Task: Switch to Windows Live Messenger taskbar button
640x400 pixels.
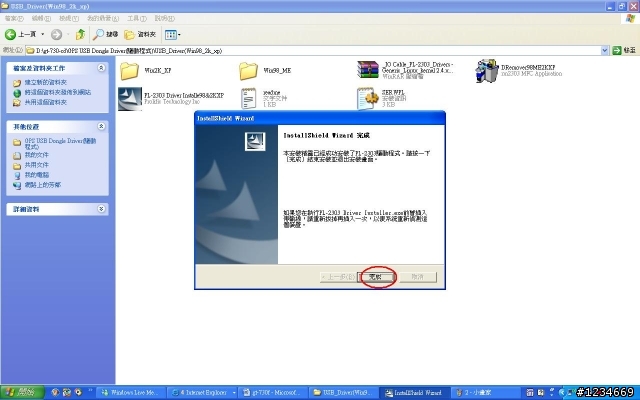Action: 130,393
